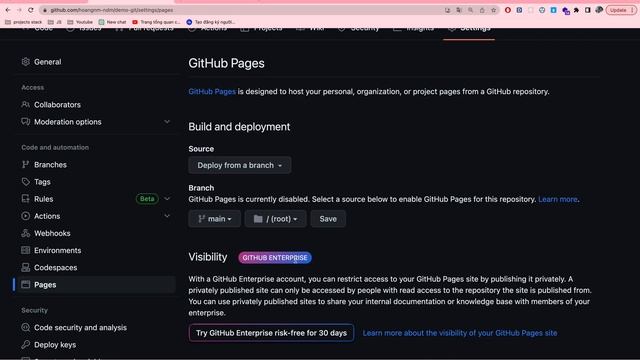Viewport: 640px width, 360px height.
Task: Click the Code and automation sidebar header
Action: click(x=55, y=147)
